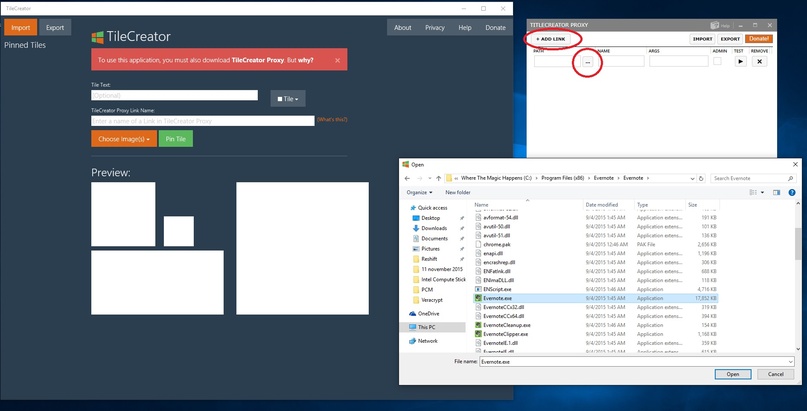The width and height of the screenshot is (807, 411).
Task: Open the Organize menu dropdown
Action: coord(419,192)
